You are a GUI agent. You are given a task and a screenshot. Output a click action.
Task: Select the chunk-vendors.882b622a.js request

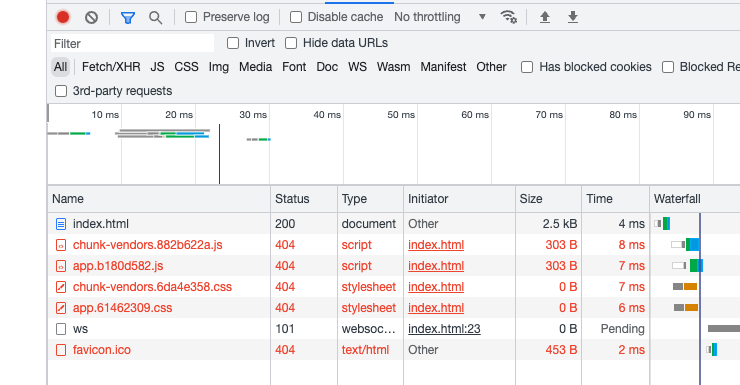coord(147,245)
